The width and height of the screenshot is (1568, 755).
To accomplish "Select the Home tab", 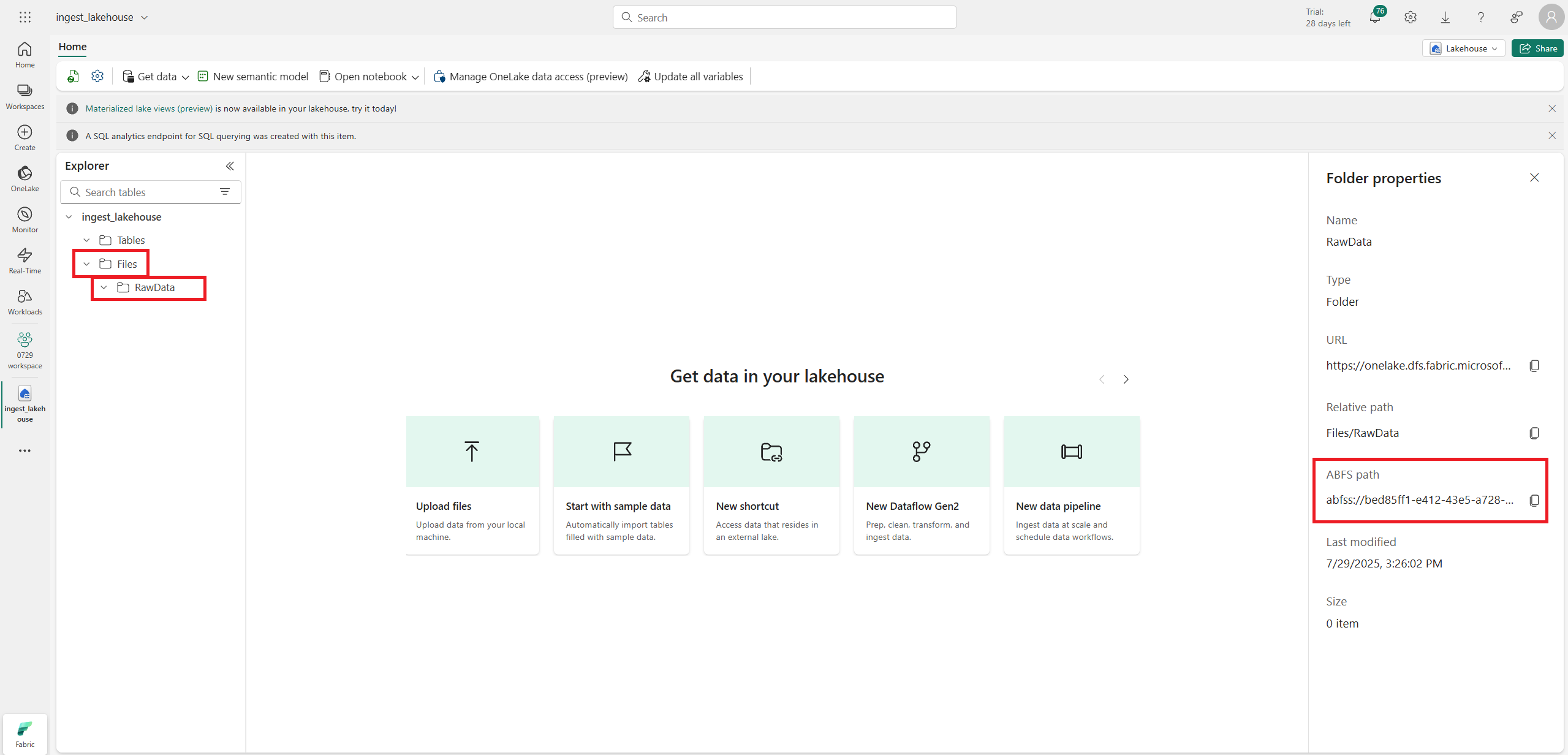I will (72, 47).
